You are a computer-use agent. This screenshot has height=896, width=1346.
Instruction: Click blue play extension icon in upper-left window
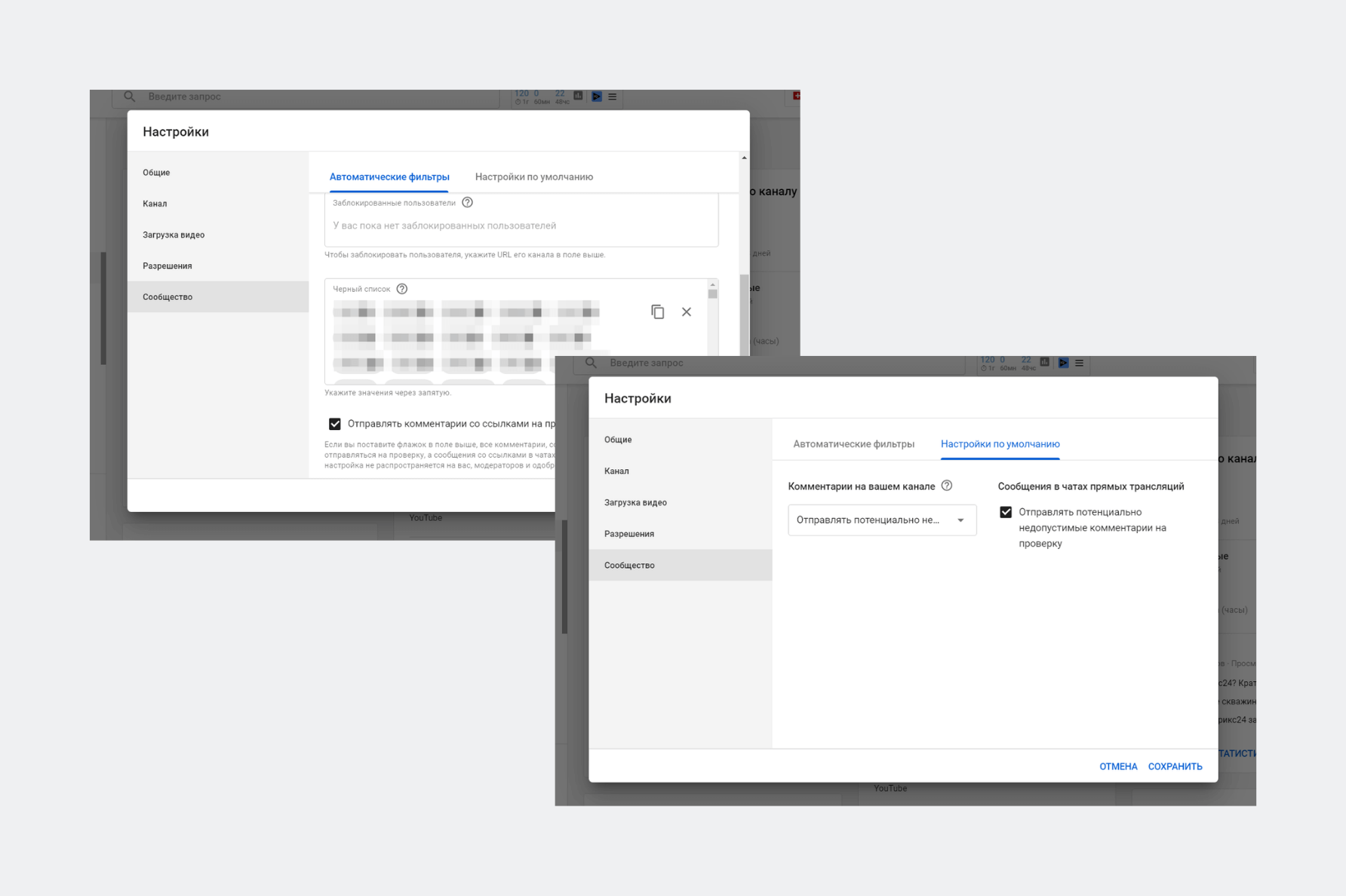click(x=597, y=97)
